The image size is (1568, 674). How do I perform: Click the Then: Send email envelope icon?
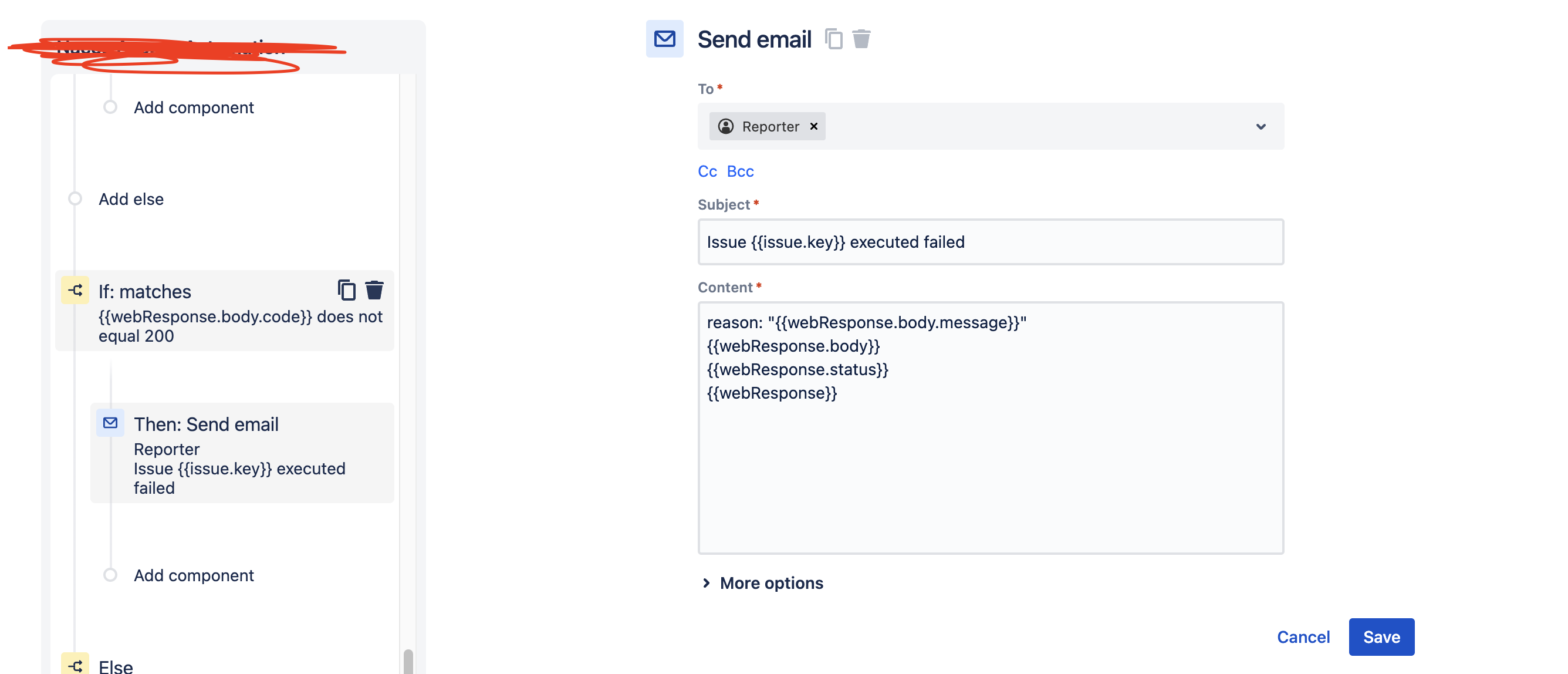point(110,423)
